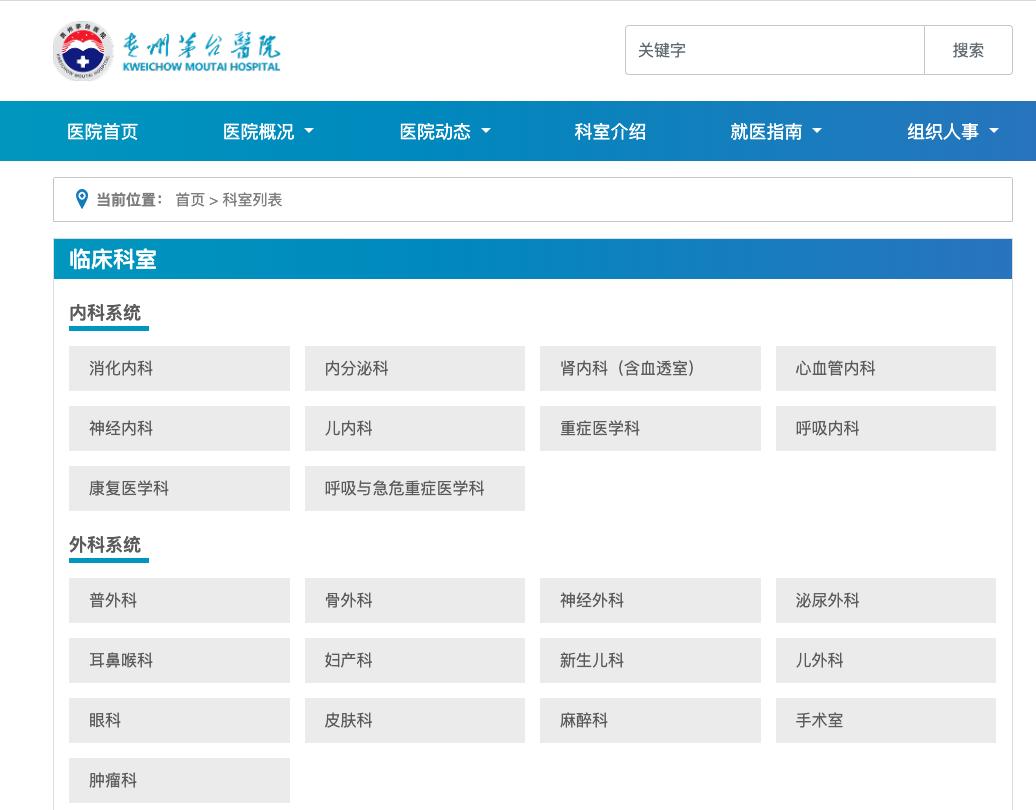The height and width of the screenshot is (810, 1036).
Task: Open the 就医指南 nav menu
Action: tap(766, 131)
